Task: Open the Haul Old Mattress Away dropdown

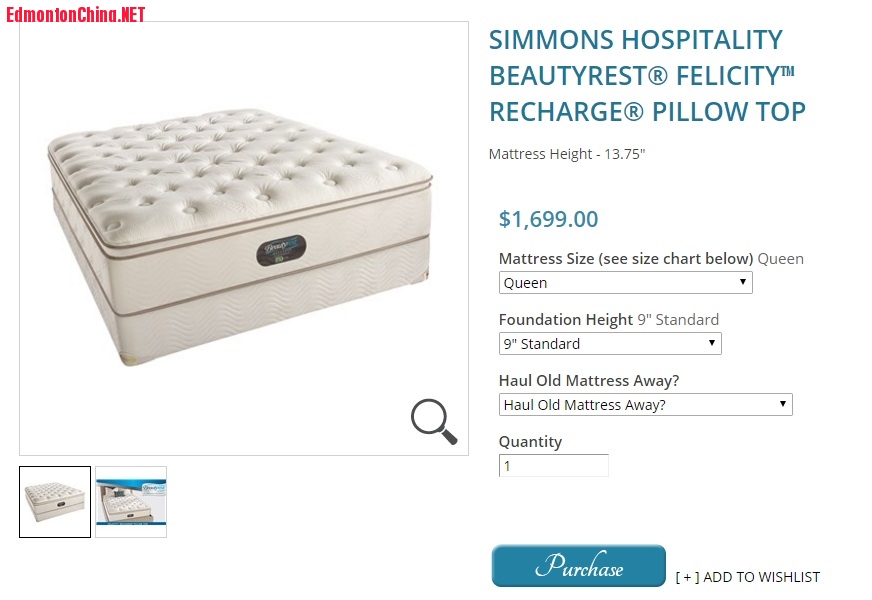Action: coord(645,405)
